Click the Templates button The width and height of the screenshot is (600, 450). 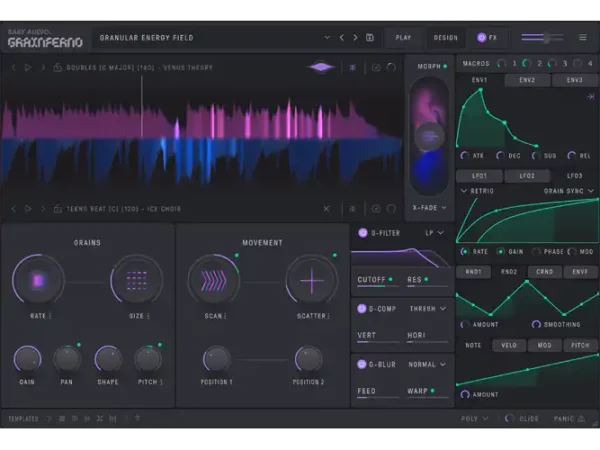23,418
